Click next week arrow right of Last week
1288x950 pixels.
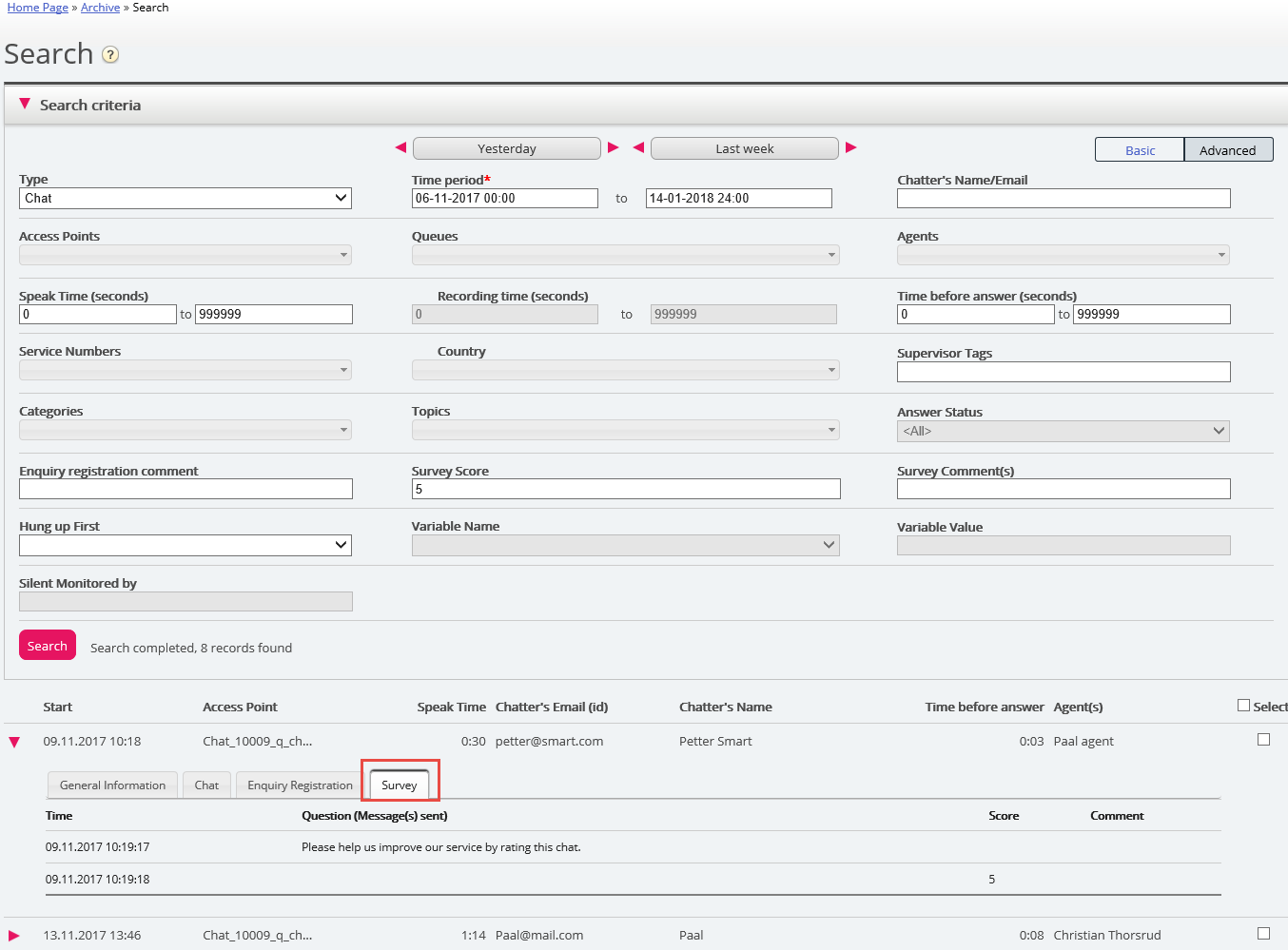point(851,147)
